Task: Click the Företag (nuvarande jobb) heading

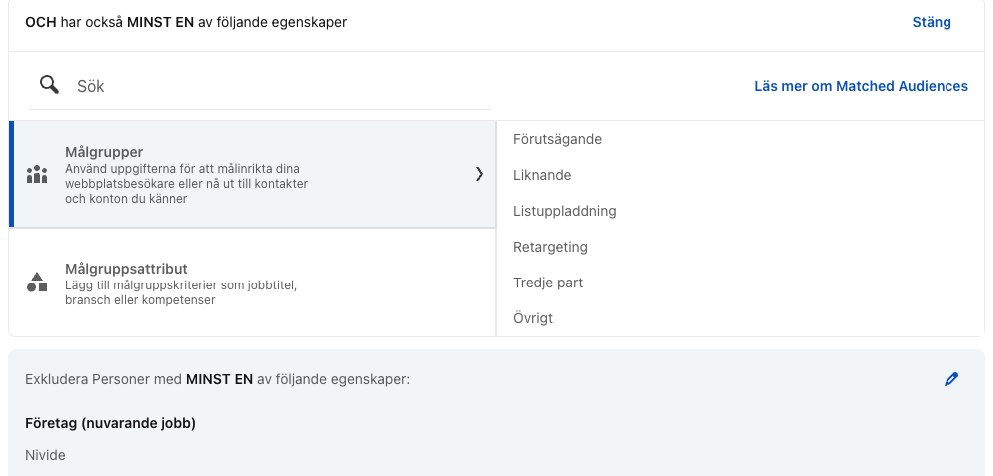Action: tap(110, 423)
